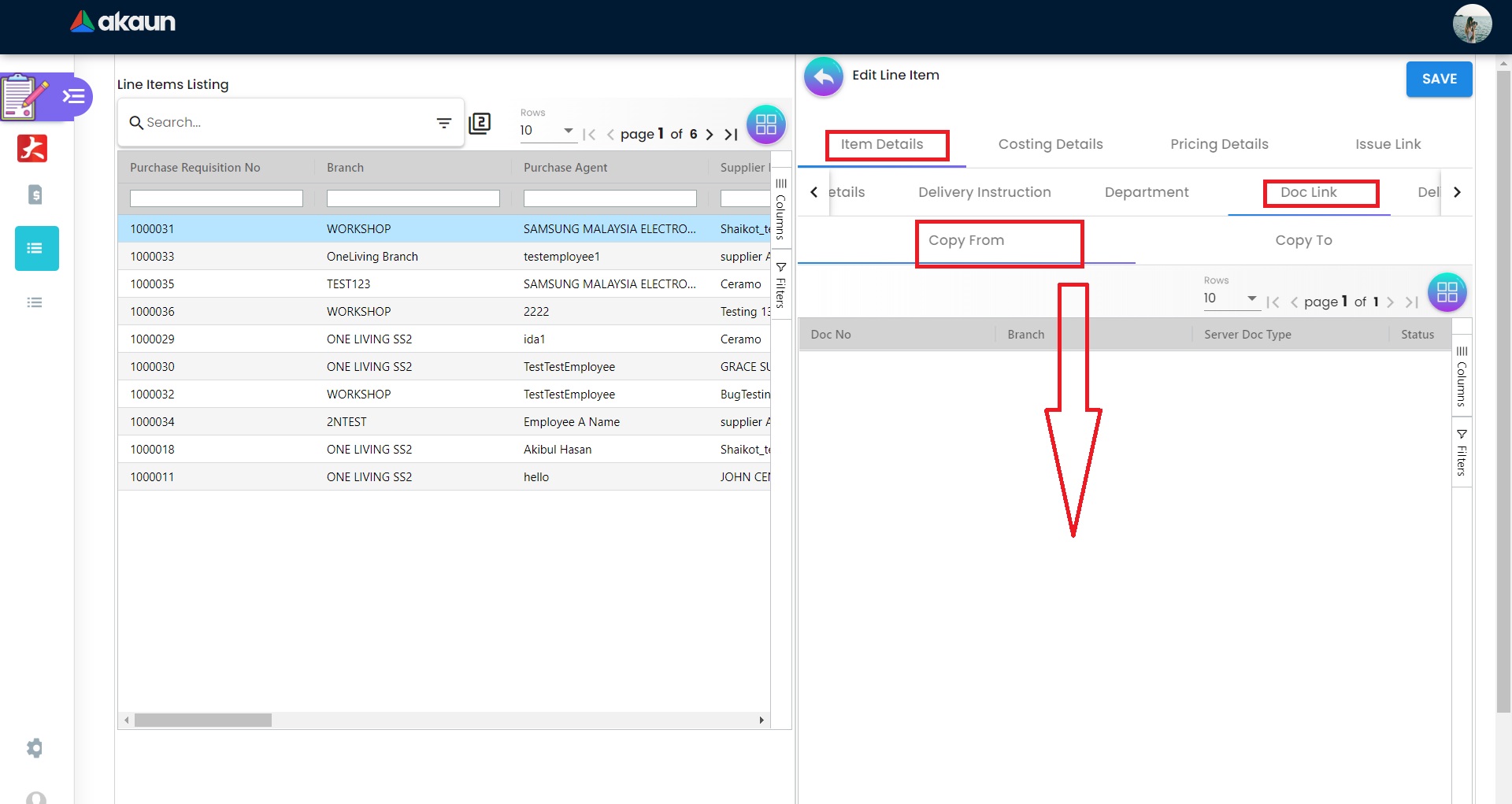Switch to the Costing Details tab
The height and width of the screenshot is (804, 1512).
pyautogui.click(x=1050, y=144)
